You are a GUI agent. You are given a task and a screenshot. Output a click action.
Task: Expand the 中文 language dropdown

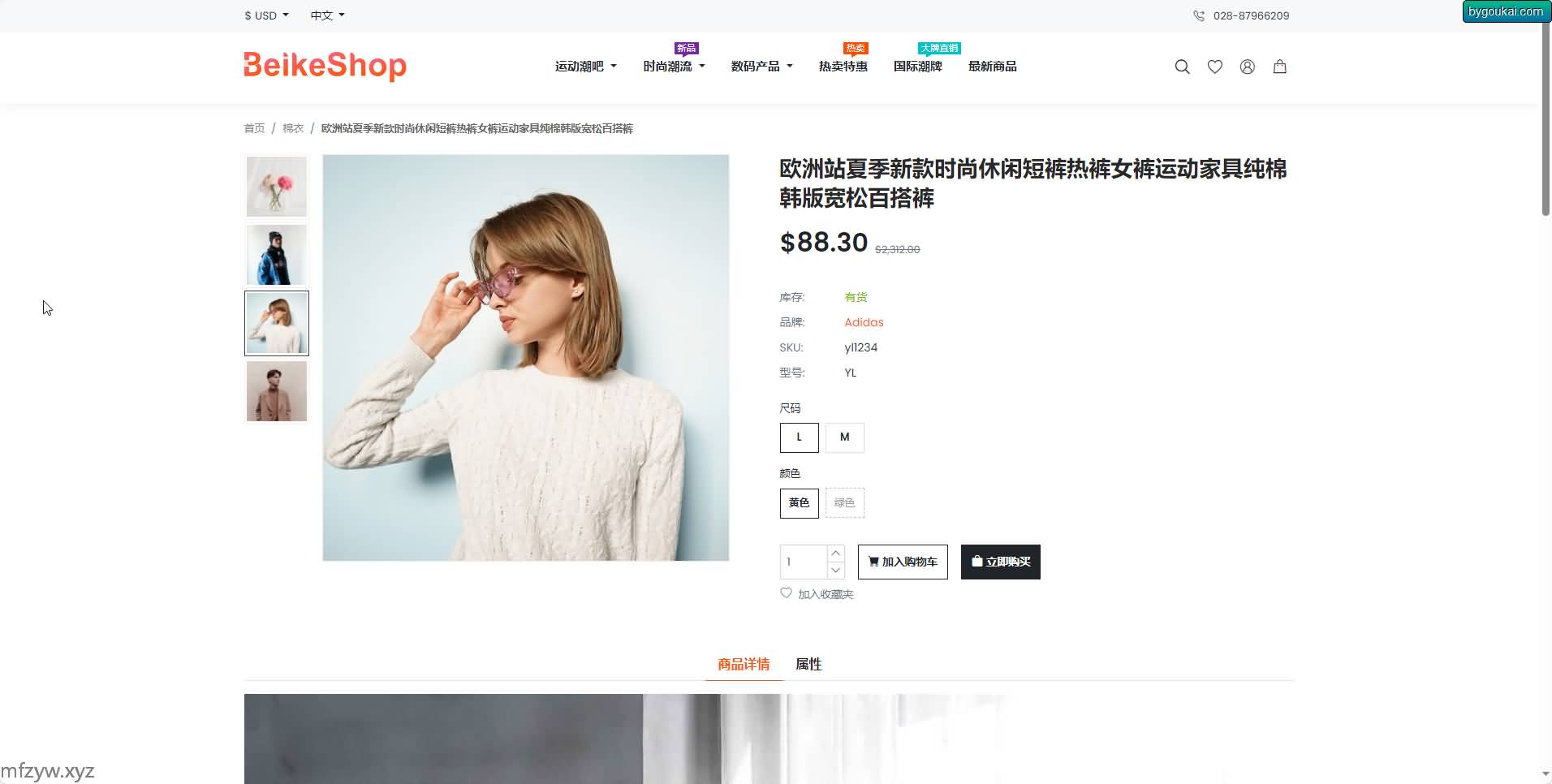click(327, 15)
